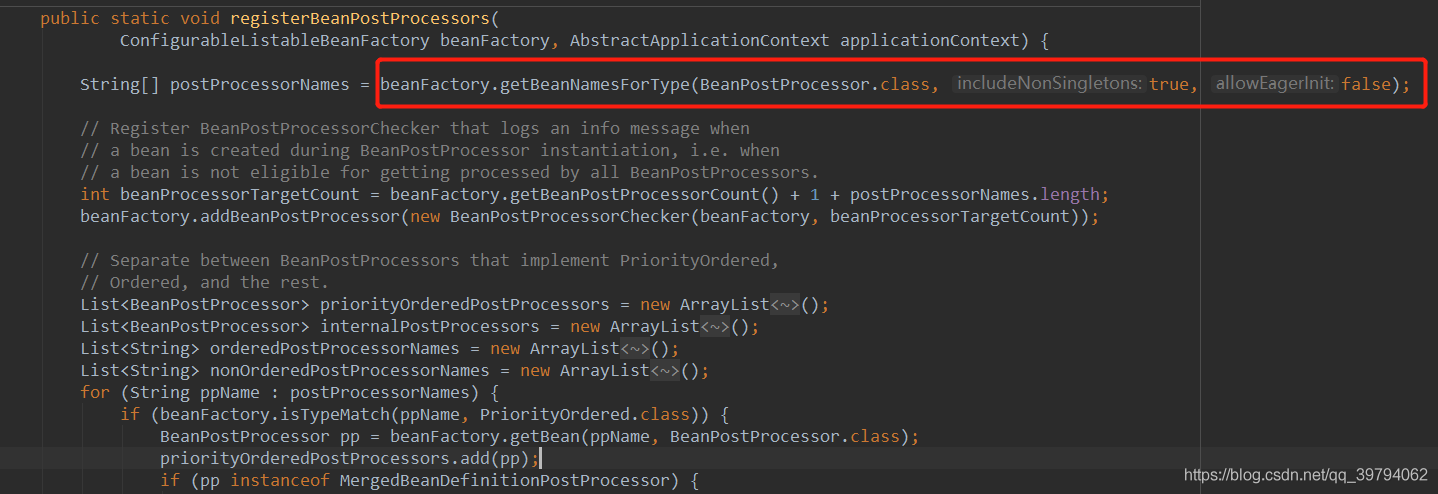Expand folded generics on priorityOrderedPostProcessors ArrayList

785,304
